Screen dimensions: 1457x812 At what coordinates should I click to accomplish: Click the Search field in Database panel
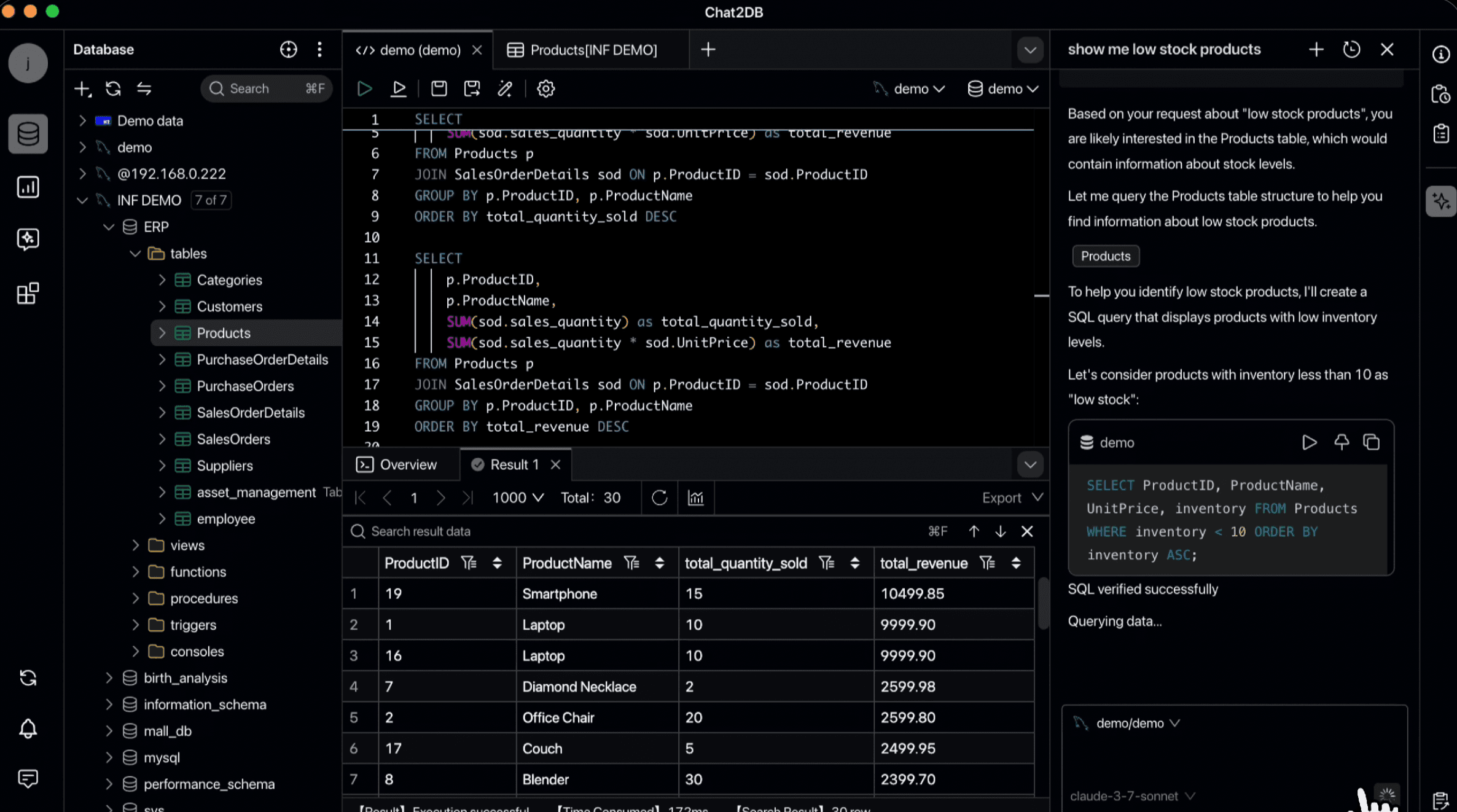click(267, 88)
